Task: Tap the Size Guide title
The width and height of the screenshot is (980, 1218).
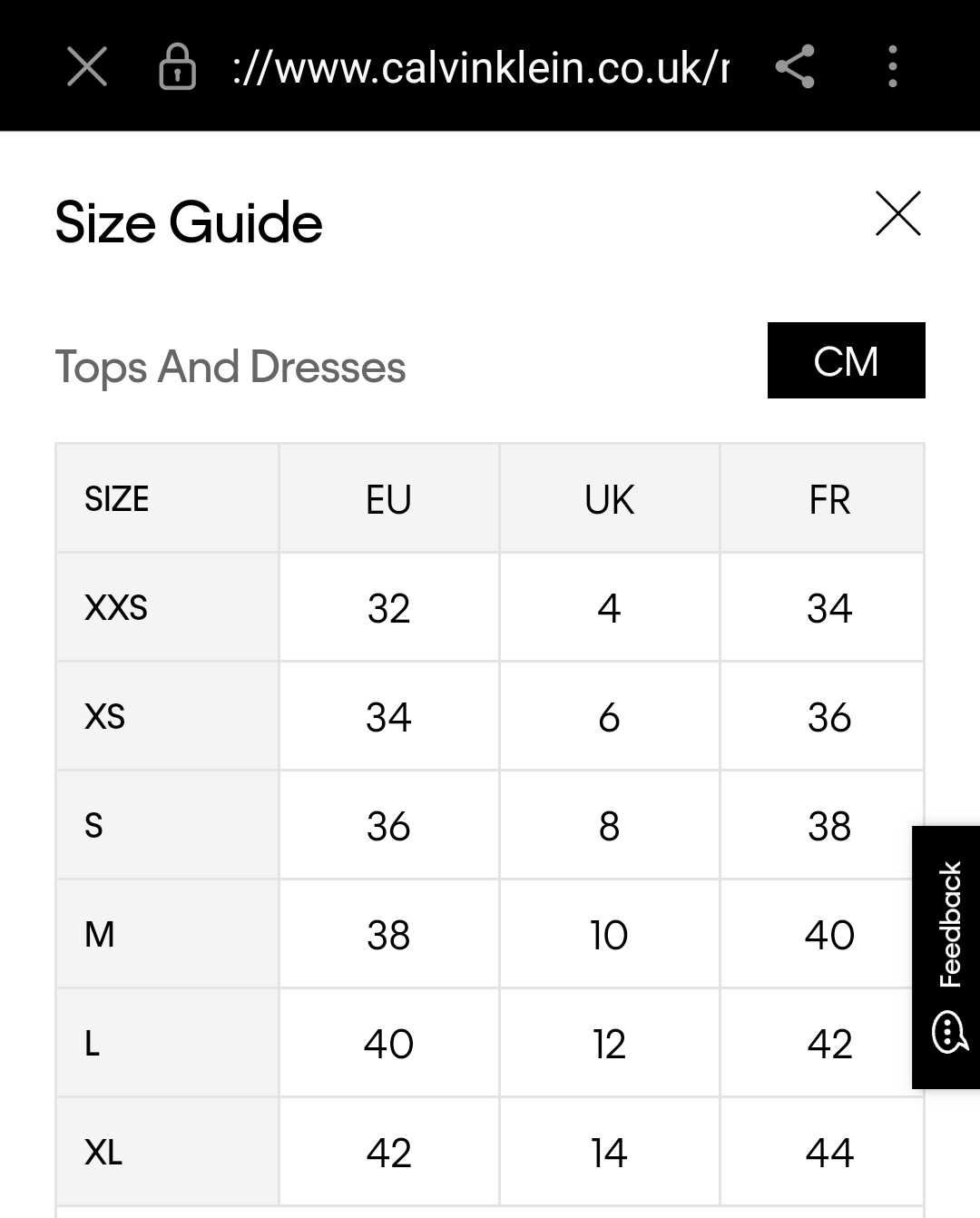Action: tap(189, 222)
